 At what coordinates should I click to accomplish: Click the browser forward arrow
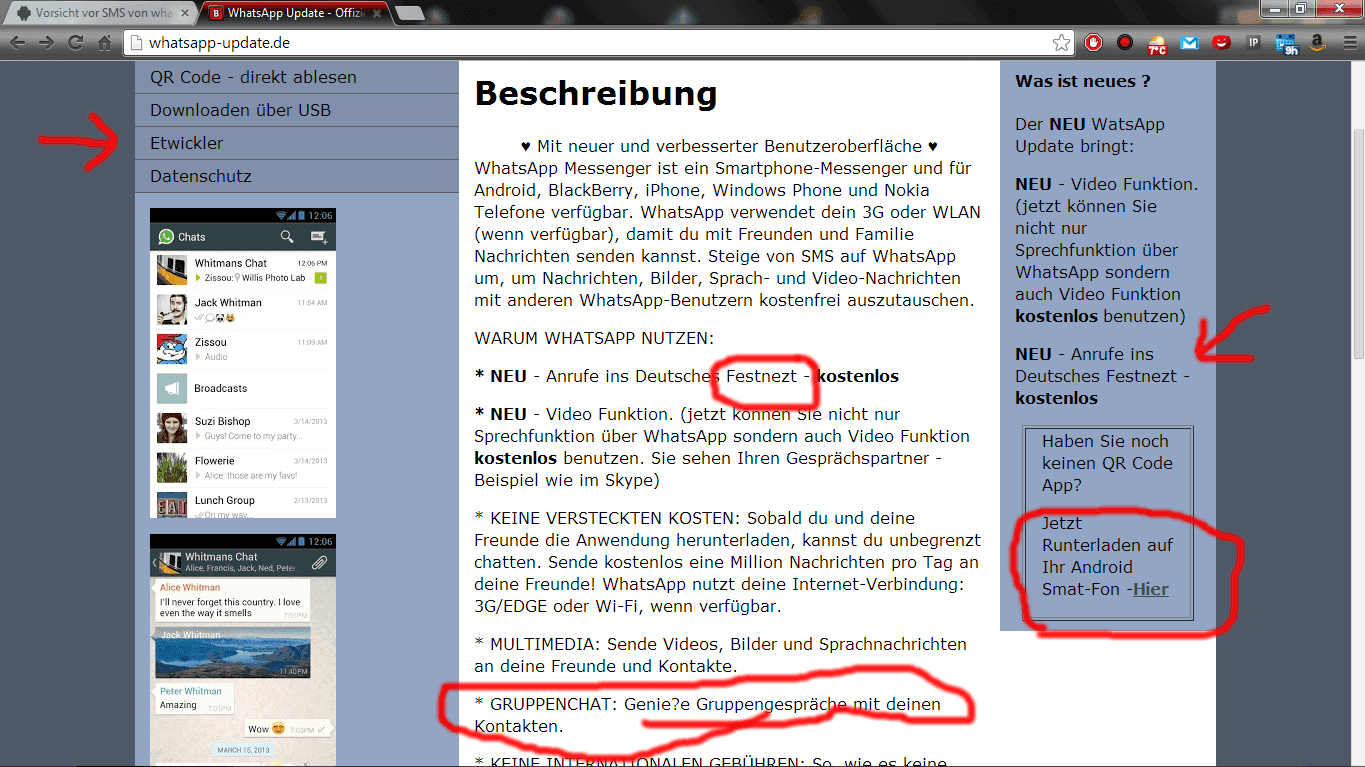pyautogui.click(x=46, y=43)
